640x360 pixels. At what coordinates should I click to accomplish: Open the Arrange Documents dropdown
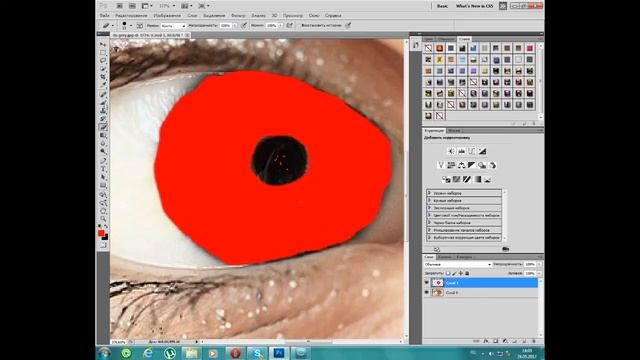click(187, 6)
